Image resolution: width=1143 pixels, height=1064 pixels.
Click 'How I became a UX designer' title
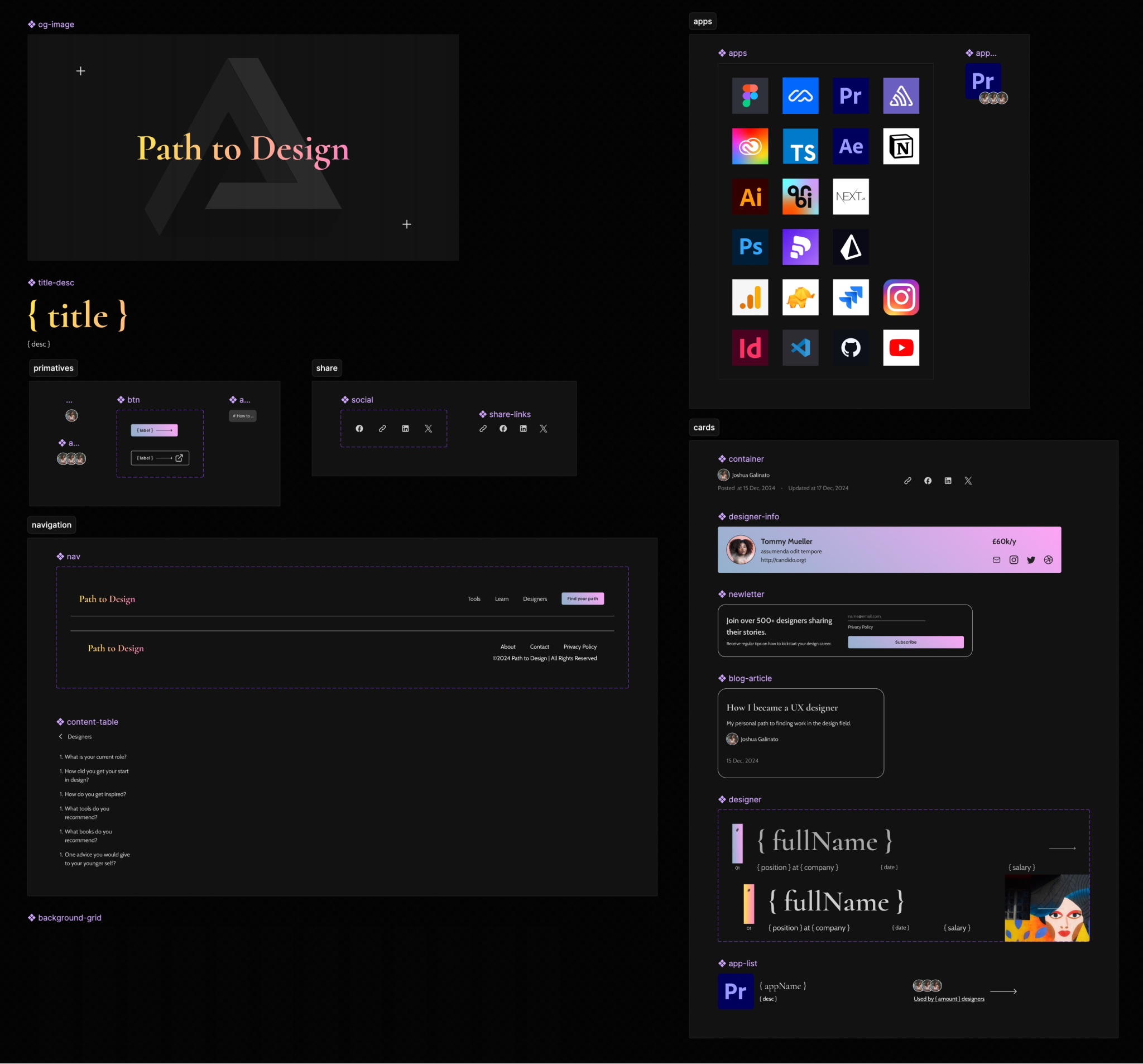tap(782, 707)
